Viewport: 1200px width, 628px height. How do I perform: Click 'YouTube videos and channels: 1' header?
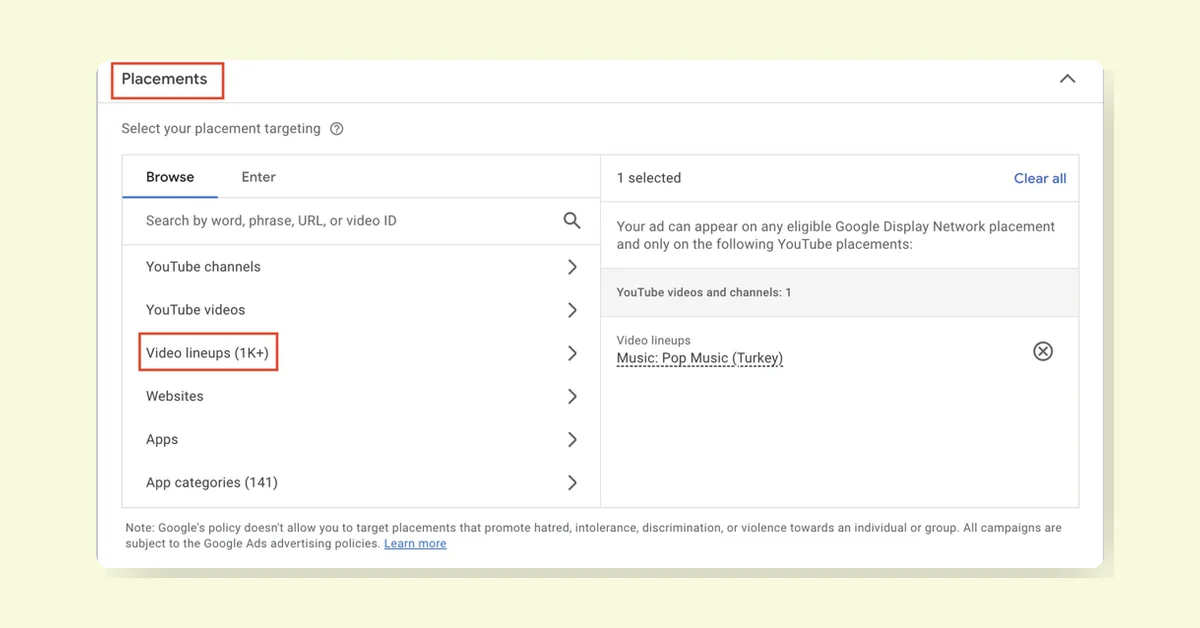(704, 293)
